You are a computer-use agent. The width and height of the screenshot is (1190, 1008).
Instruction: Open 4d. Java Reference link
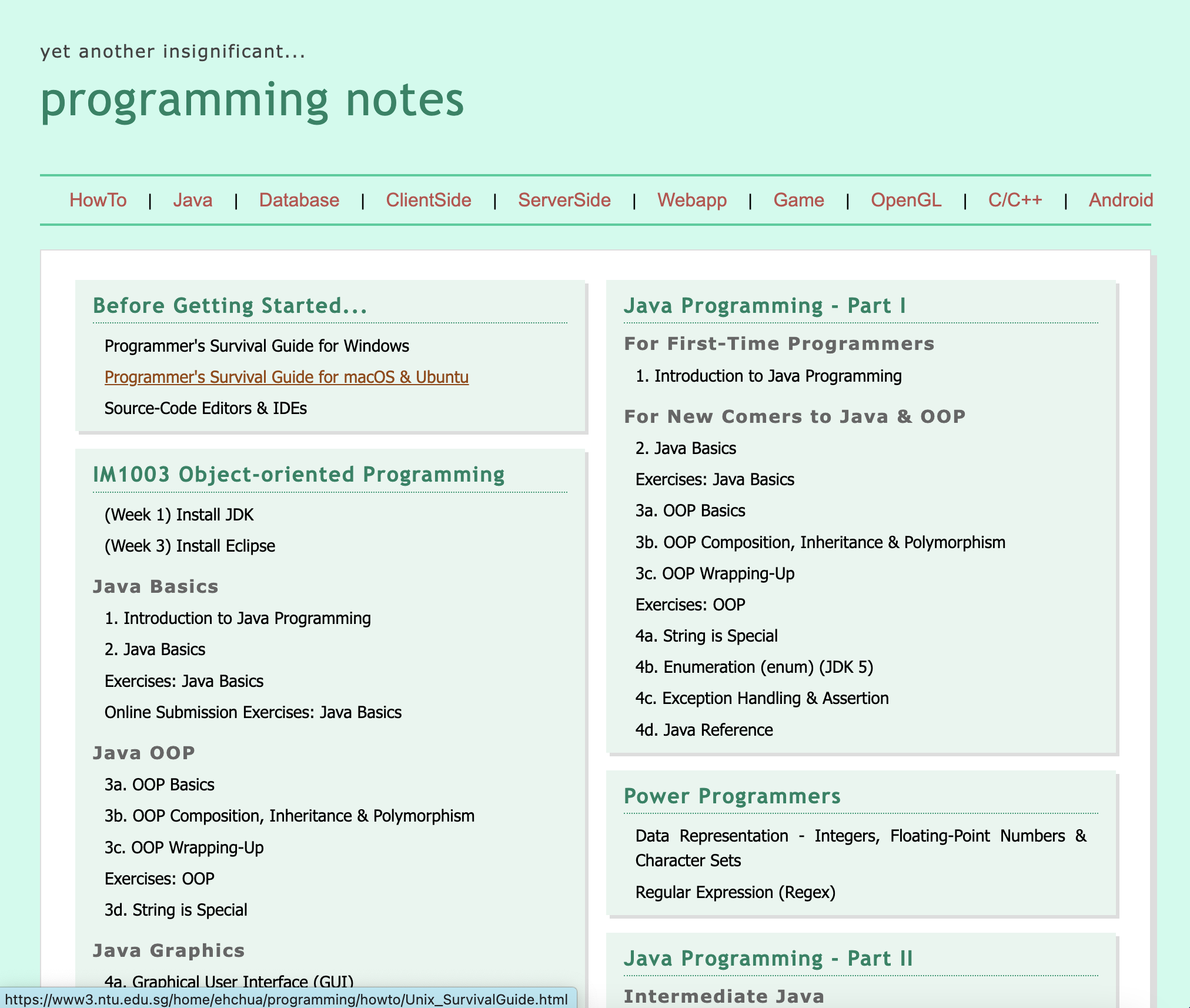[x=704, y=730]
